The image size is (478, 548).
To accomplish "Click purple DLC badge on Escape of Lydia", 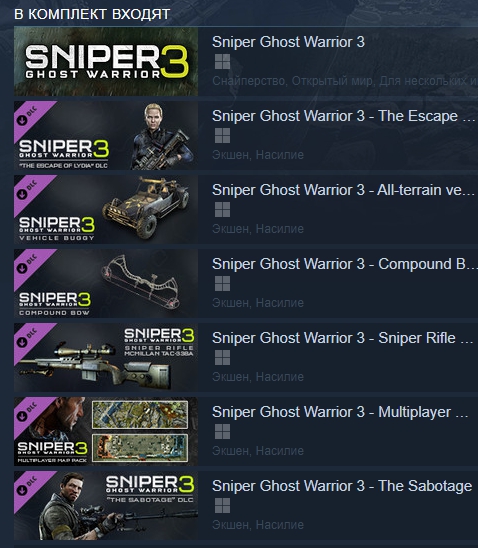I will pyautogui.click(x=30, y=117).
